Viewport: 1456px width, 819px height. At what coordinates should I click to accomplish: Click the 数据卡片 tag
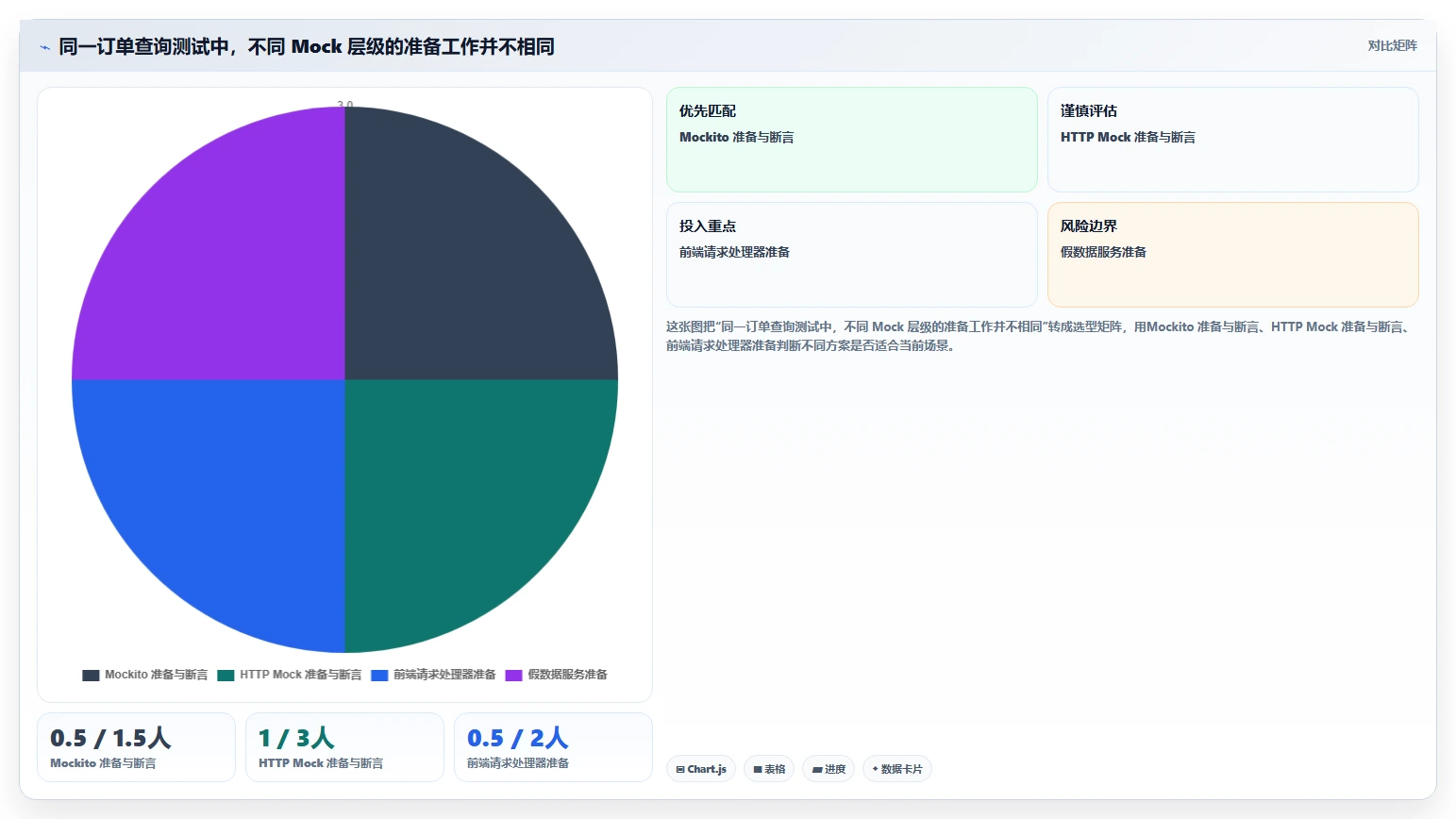[x=897, y=769]
